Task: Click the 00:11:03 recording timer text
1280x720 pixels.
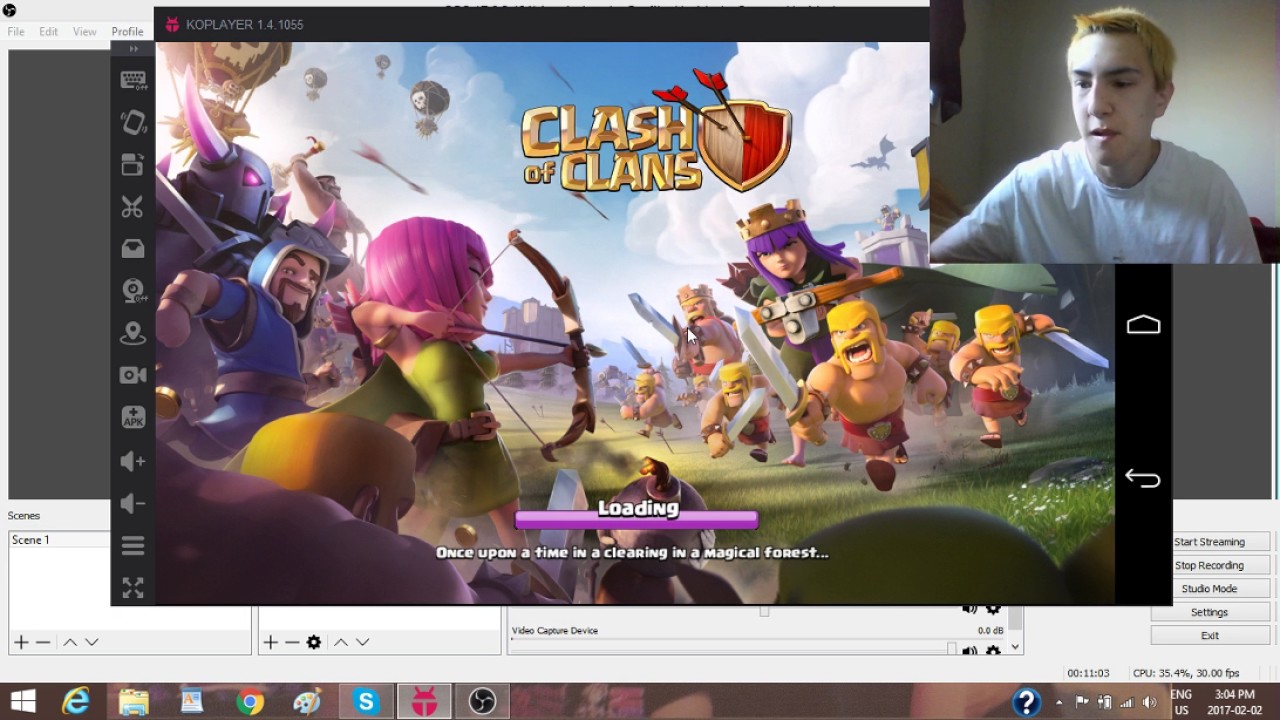Action: pyautogui.click(x=1088, y=674)
